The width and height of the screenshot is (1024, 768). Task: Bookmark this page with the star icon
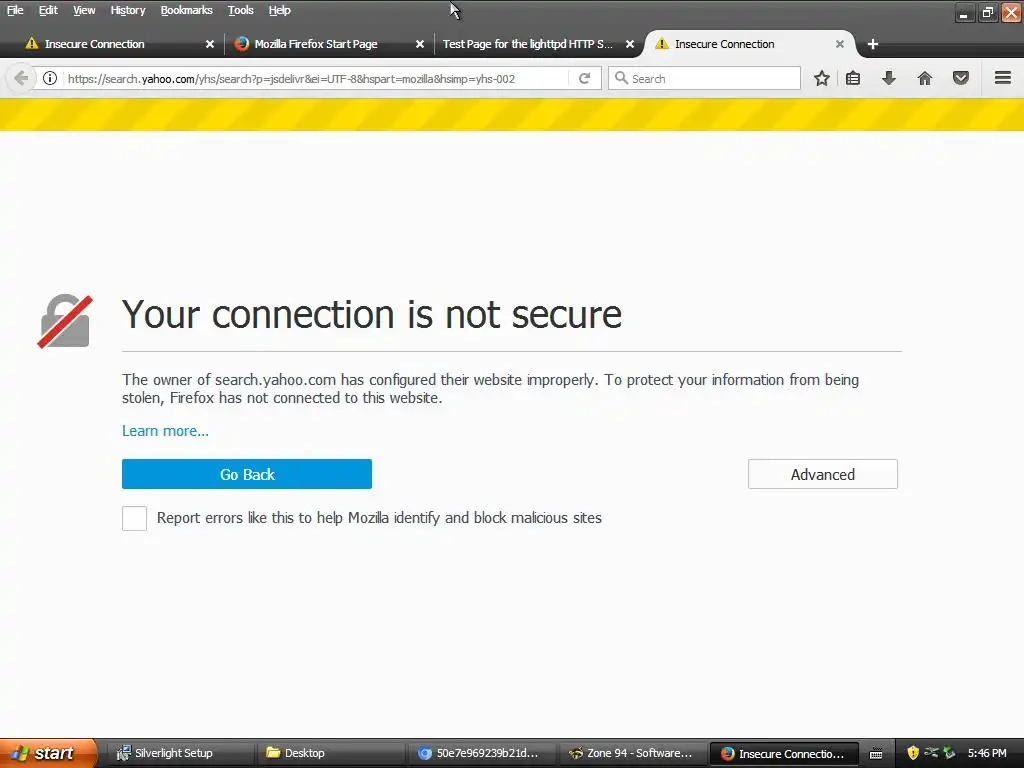[x=822, y=78]
